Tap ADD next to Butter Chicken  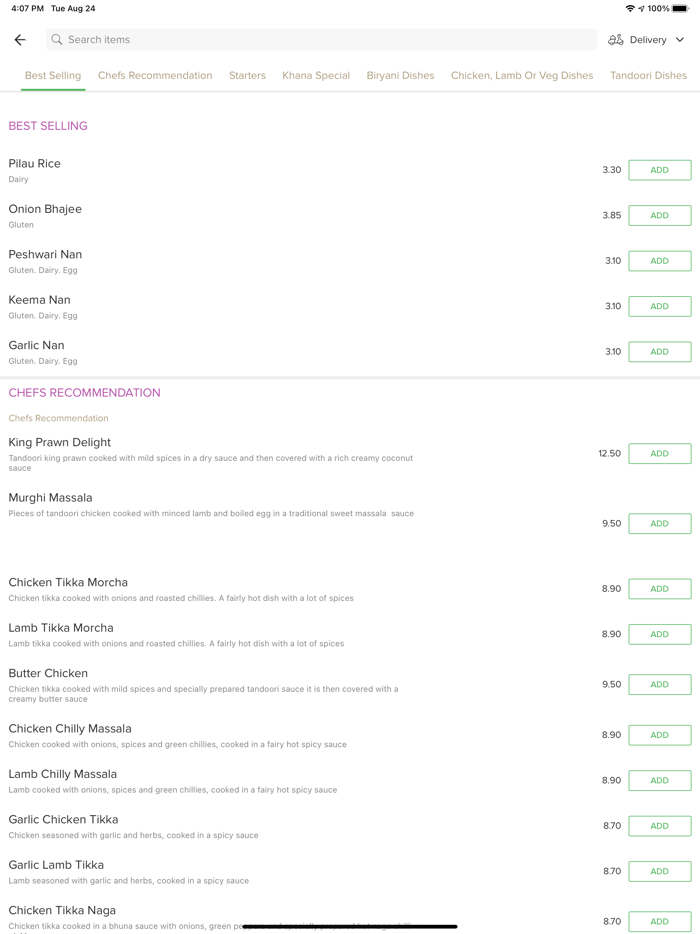coord(659,684)
